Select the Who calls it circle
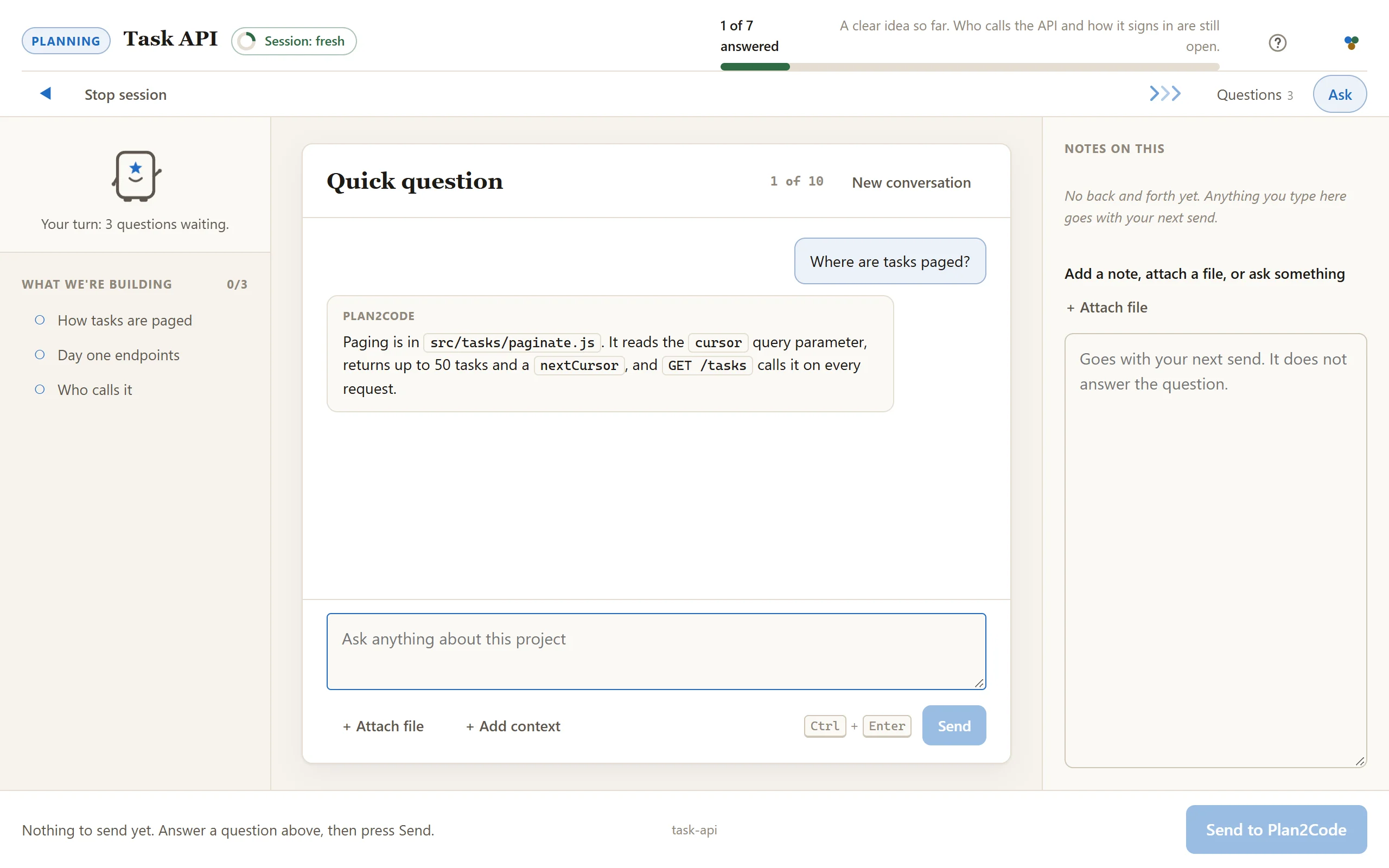The height and width of the screenshot is (868, 1389). [x=40, y=390]
